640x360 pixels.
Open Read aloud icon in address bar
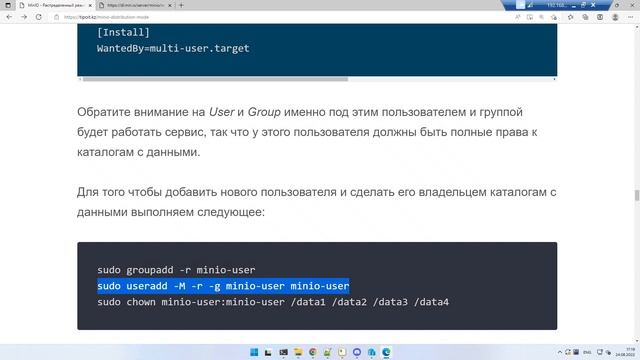click(518, 17)
